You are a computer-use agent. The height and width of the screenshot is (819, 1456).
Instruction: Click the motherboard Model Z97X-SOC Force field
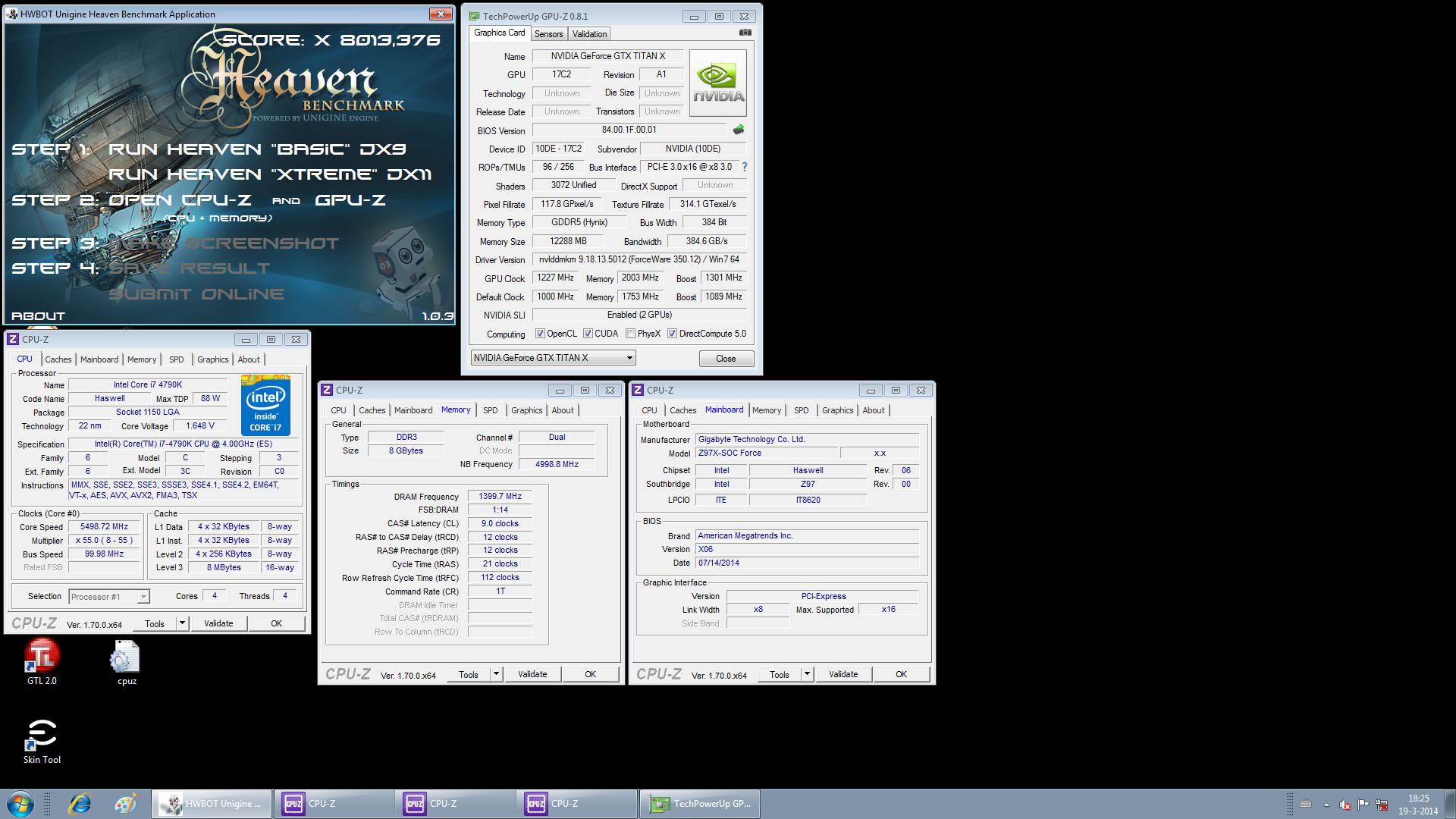[x=767, y=453]
